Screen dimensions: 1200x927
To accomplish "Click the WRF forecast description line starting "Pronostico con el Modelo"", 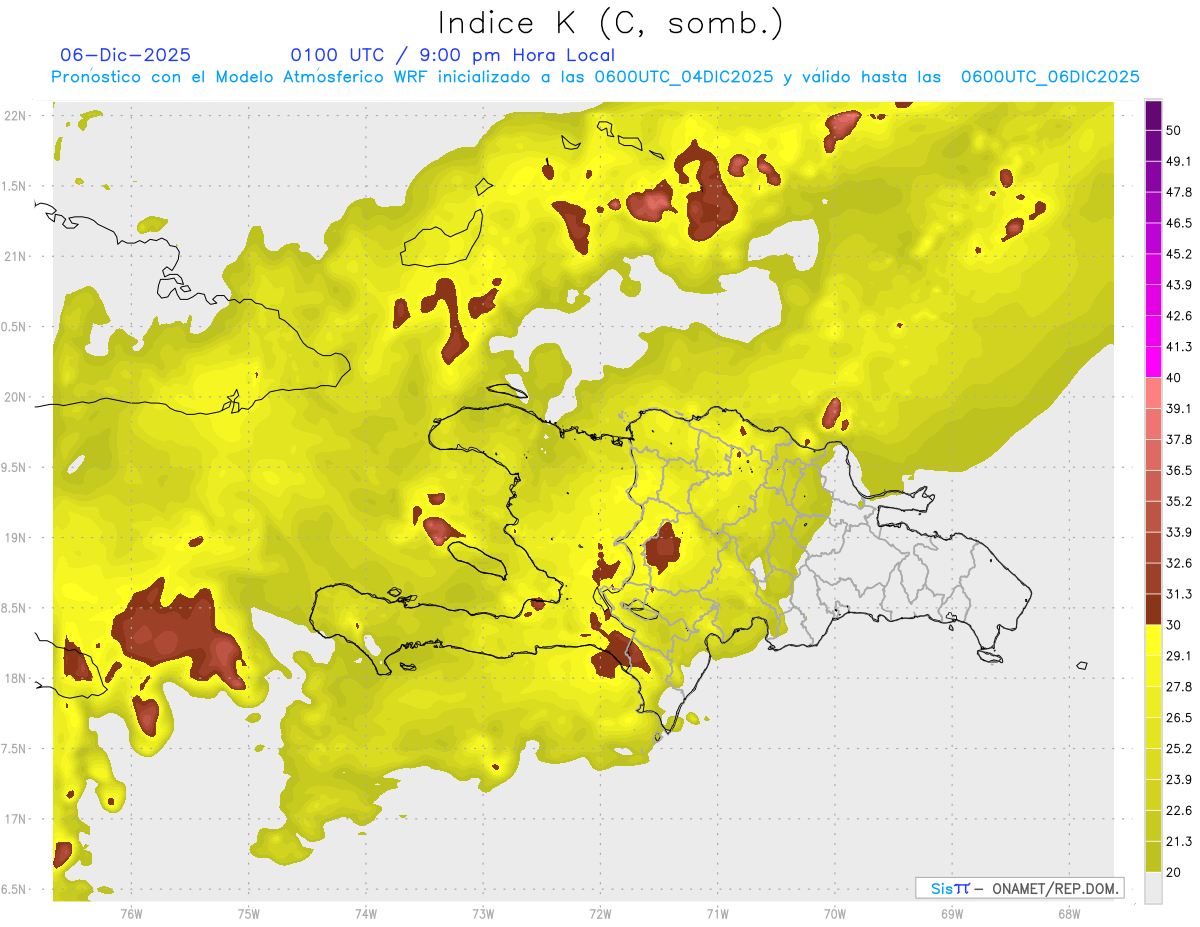I will 596,77.
